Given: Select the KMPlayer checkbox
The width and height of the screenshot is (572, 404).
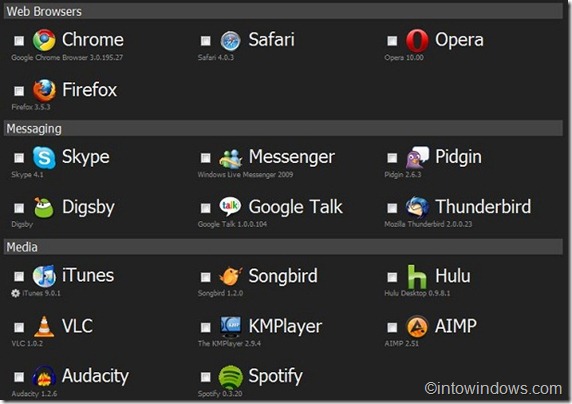Looking at the screenshot, I should pos(206,327).
